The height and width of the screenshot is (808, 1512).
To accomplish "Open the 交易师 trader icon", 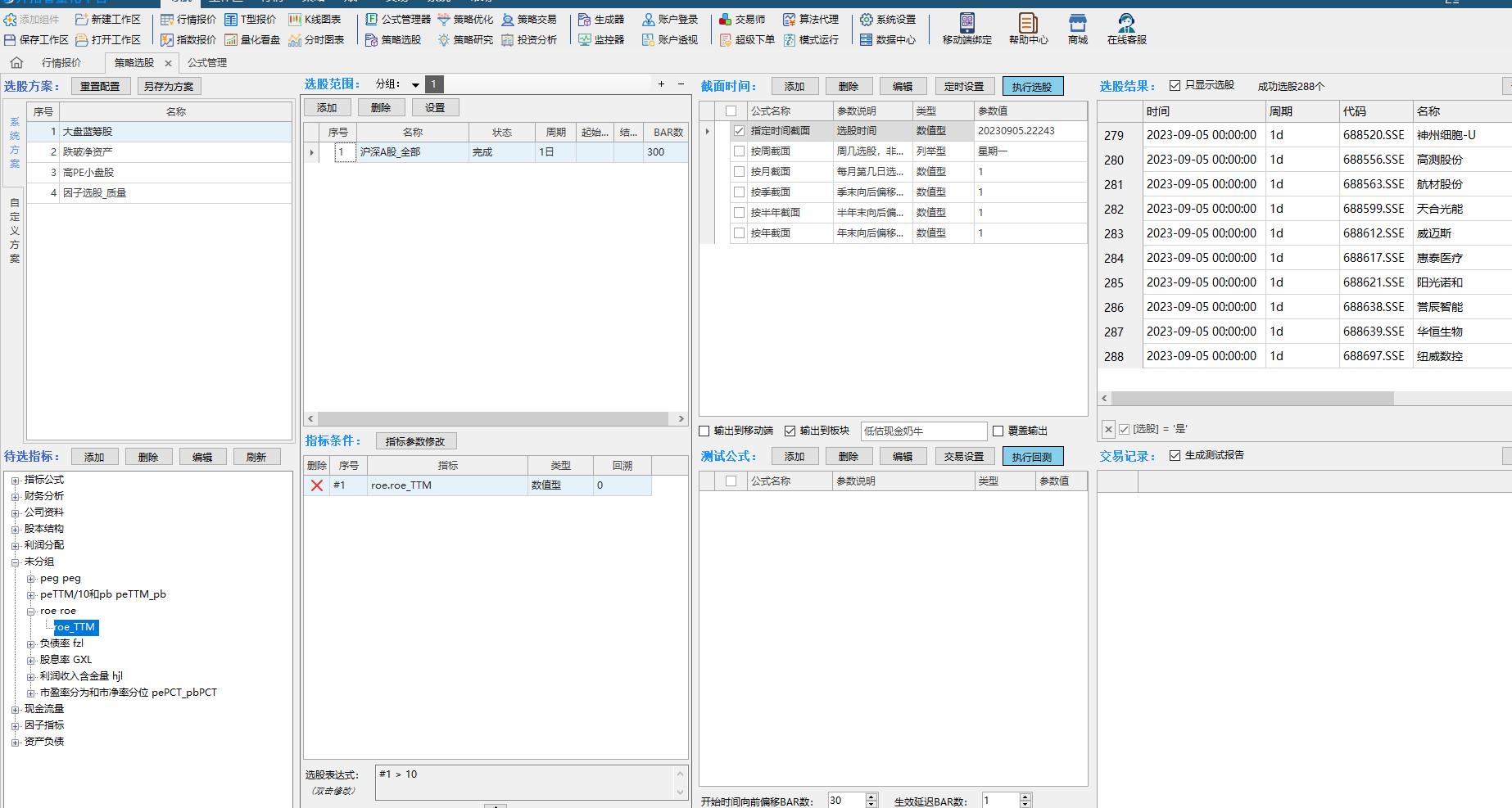I will (x=726, y=20).
